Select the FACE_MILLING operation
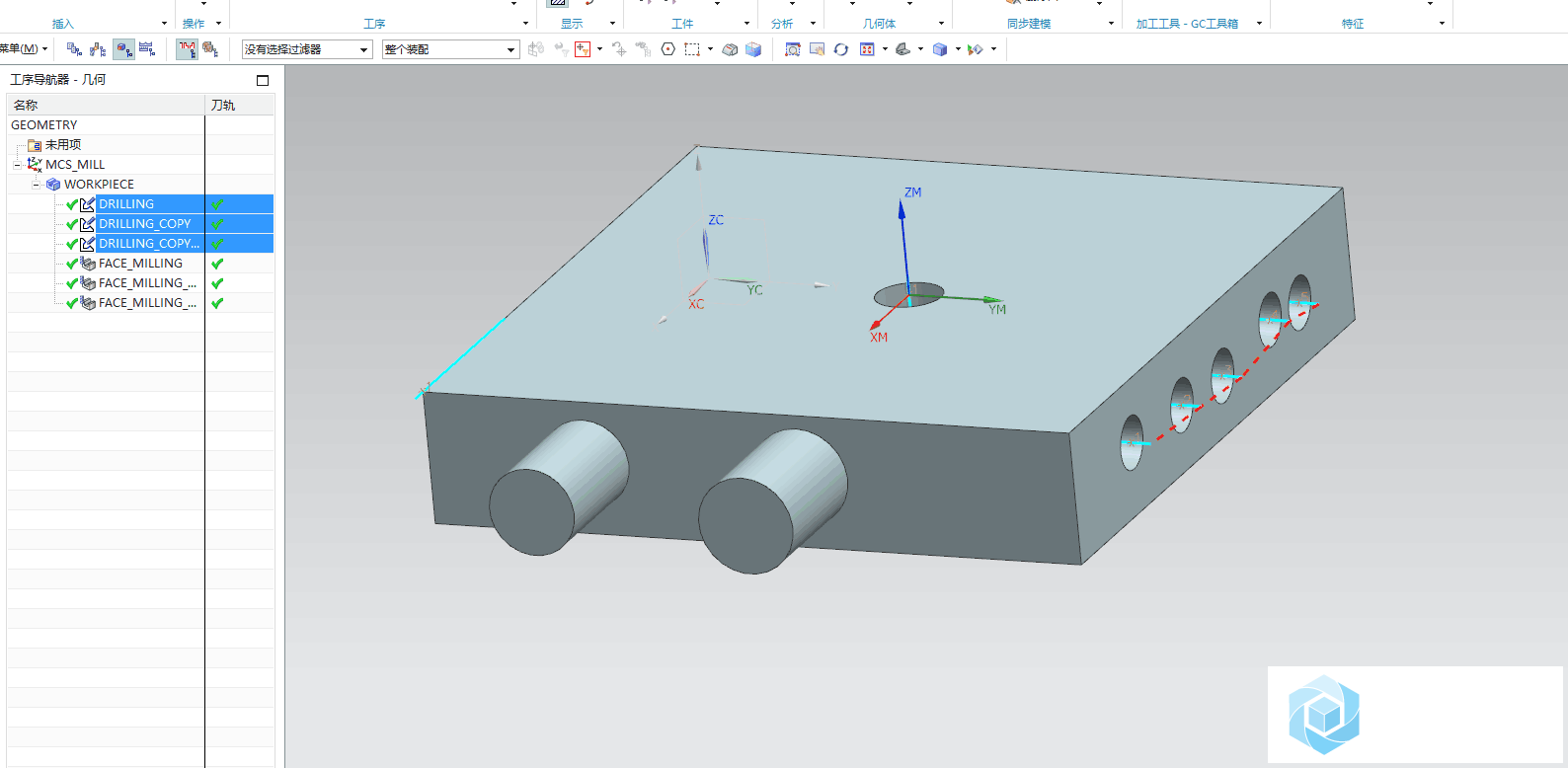 pyautogui.click(x=140, y=264)
